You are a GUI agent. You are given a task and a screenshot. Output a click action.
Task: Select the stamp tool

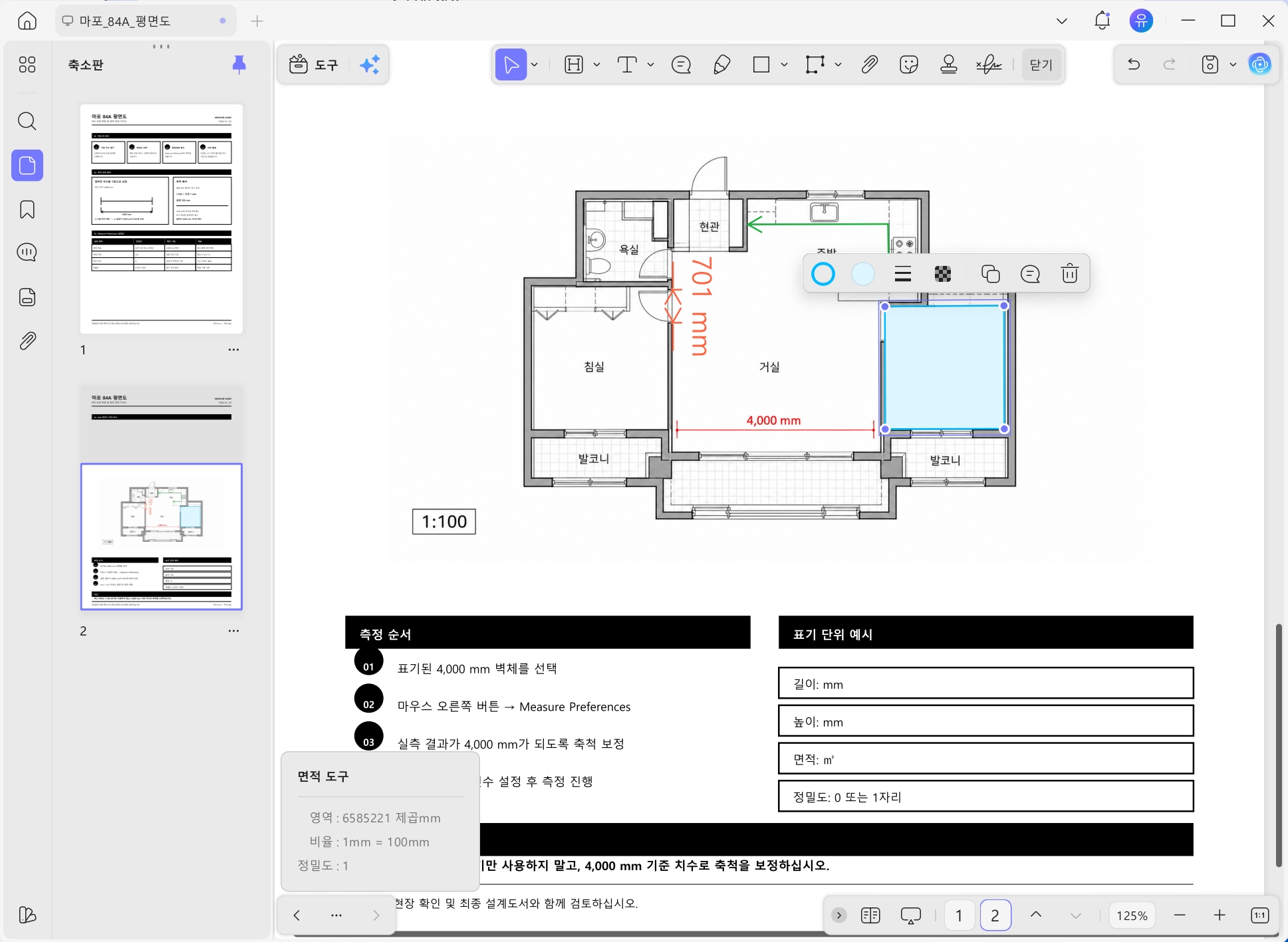pos(949,64)
